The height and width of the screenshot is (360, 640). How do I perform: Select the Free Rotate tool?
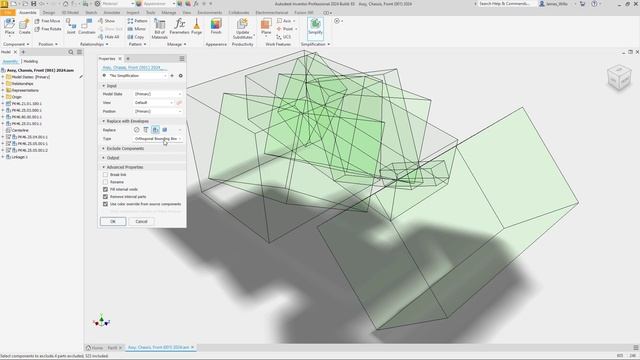tap(48, 29)
